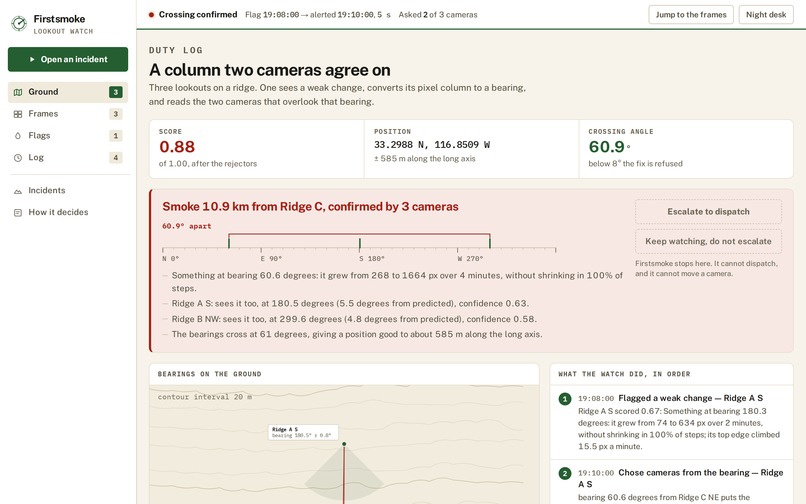Image resolution: width=806 pixels, height=504 pixels.
Task: Click the W 270° mark on bearing scale
Action: [470, 259]
